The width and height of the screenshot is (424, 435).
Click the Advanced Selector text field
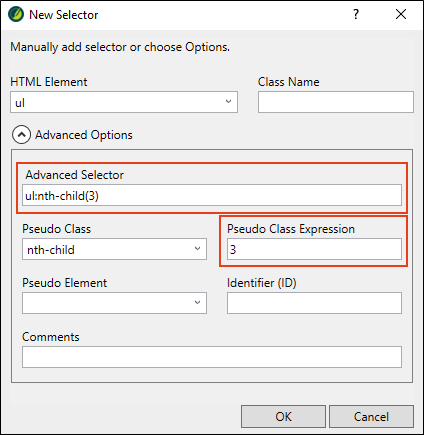point(212,195)
